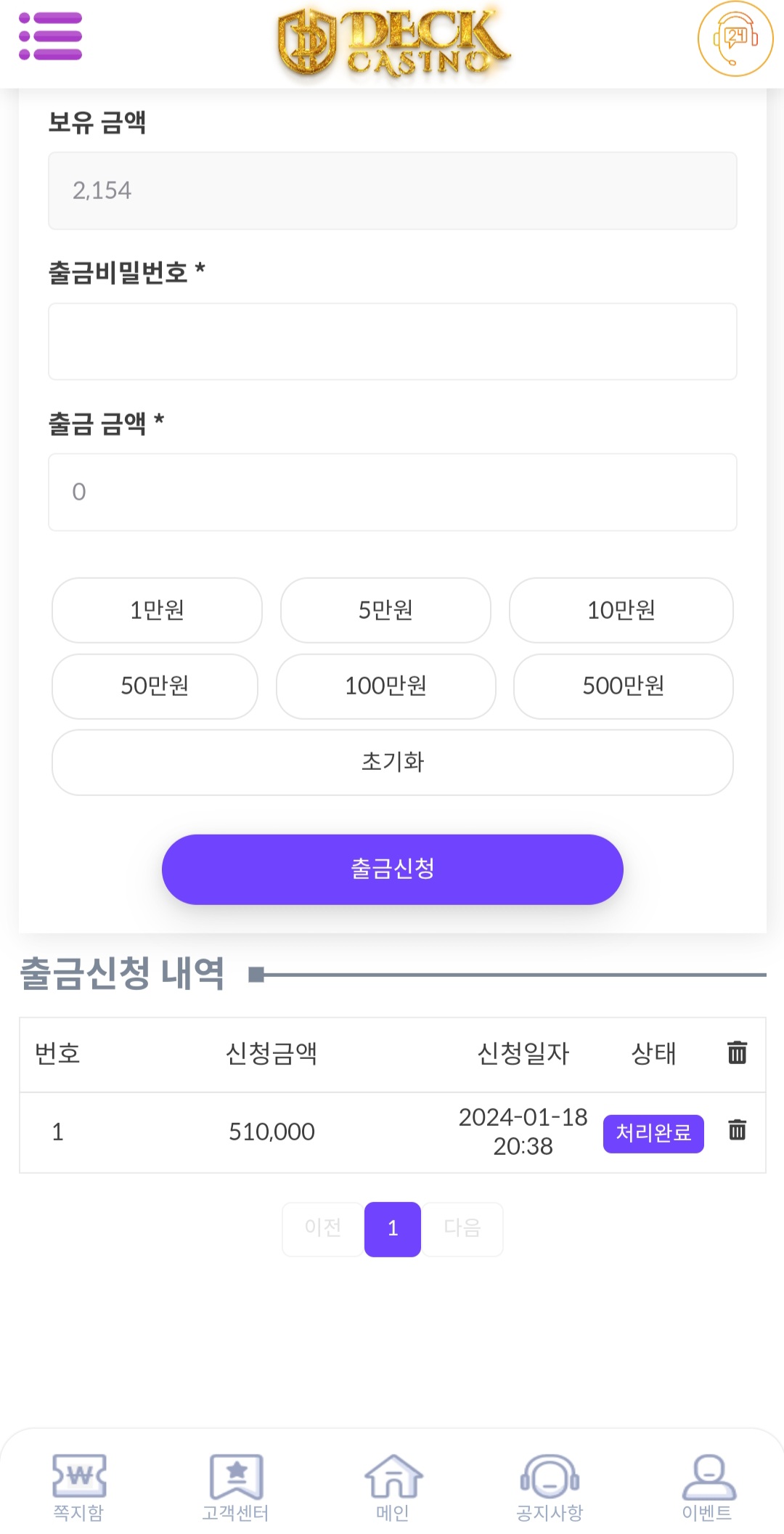Add 50만원 to the amount
Viewport: 784px width, 1534px height.
point(155,686)
